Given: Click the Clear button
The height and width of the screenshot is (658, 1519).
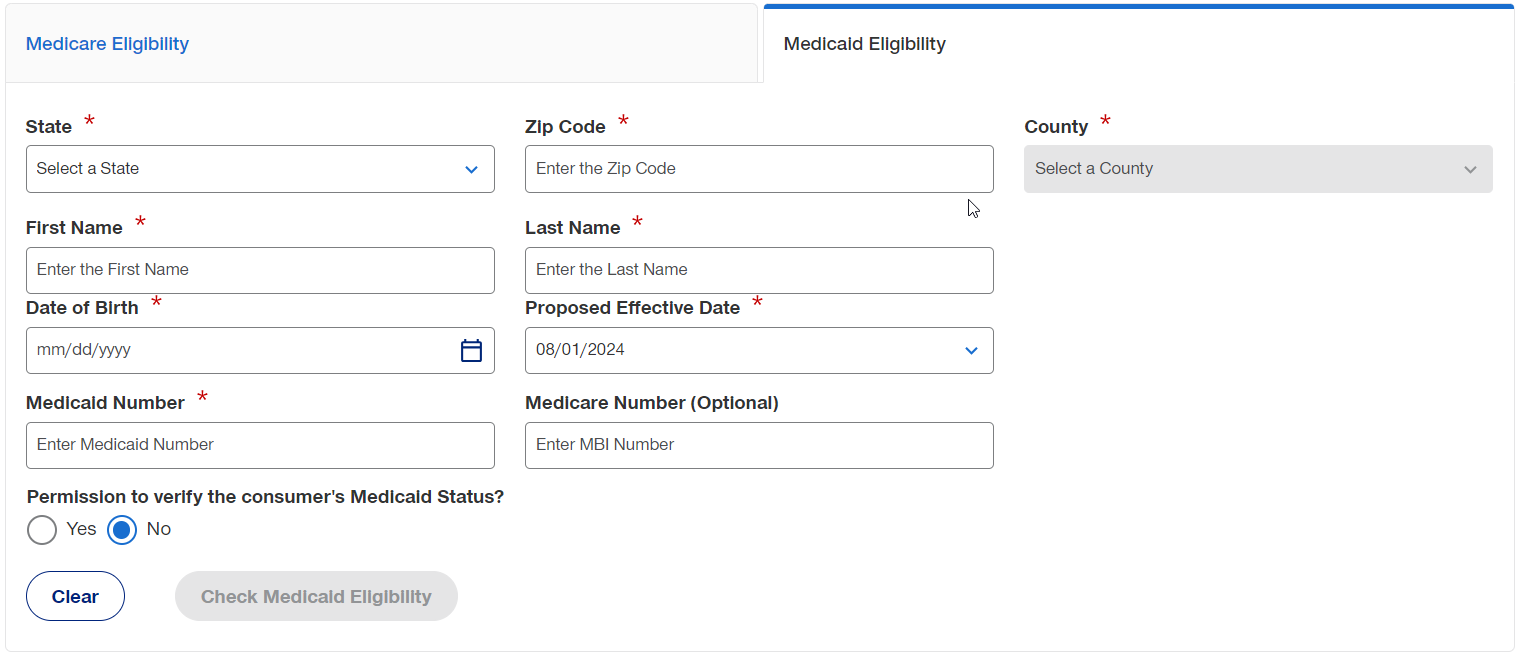Looking at the screenshot, I should [x=75, y=596].
